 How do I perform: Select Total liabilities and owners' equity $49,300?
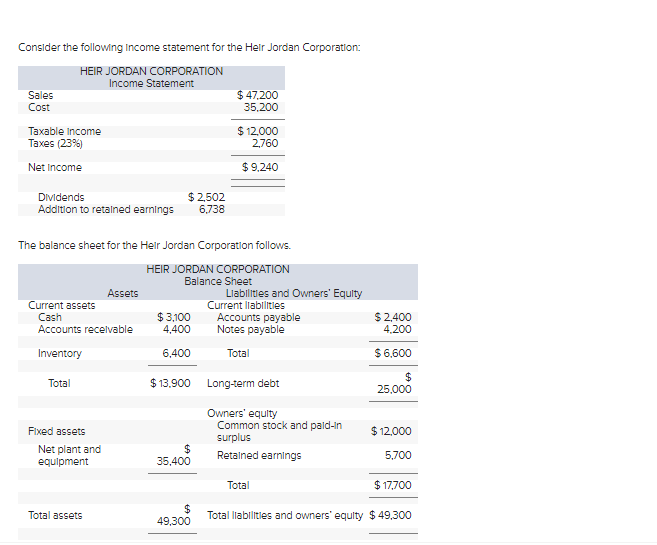pyautogui.click(x=391, y=515)
